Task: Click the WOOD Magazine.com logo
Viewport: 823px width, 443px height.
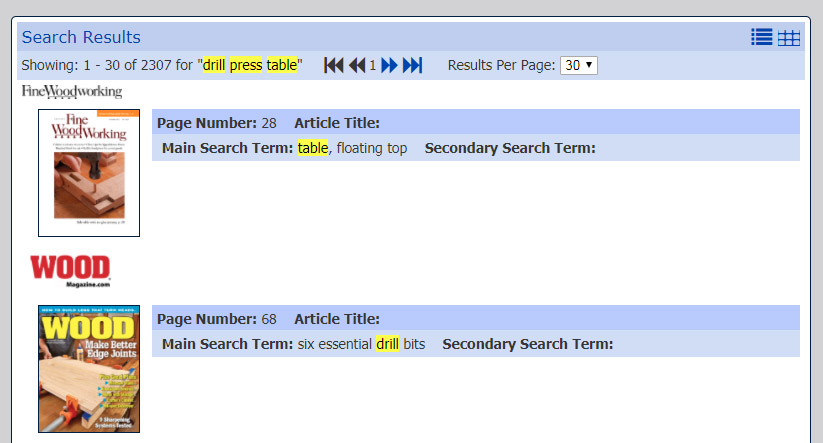Action: pos(70,271)
